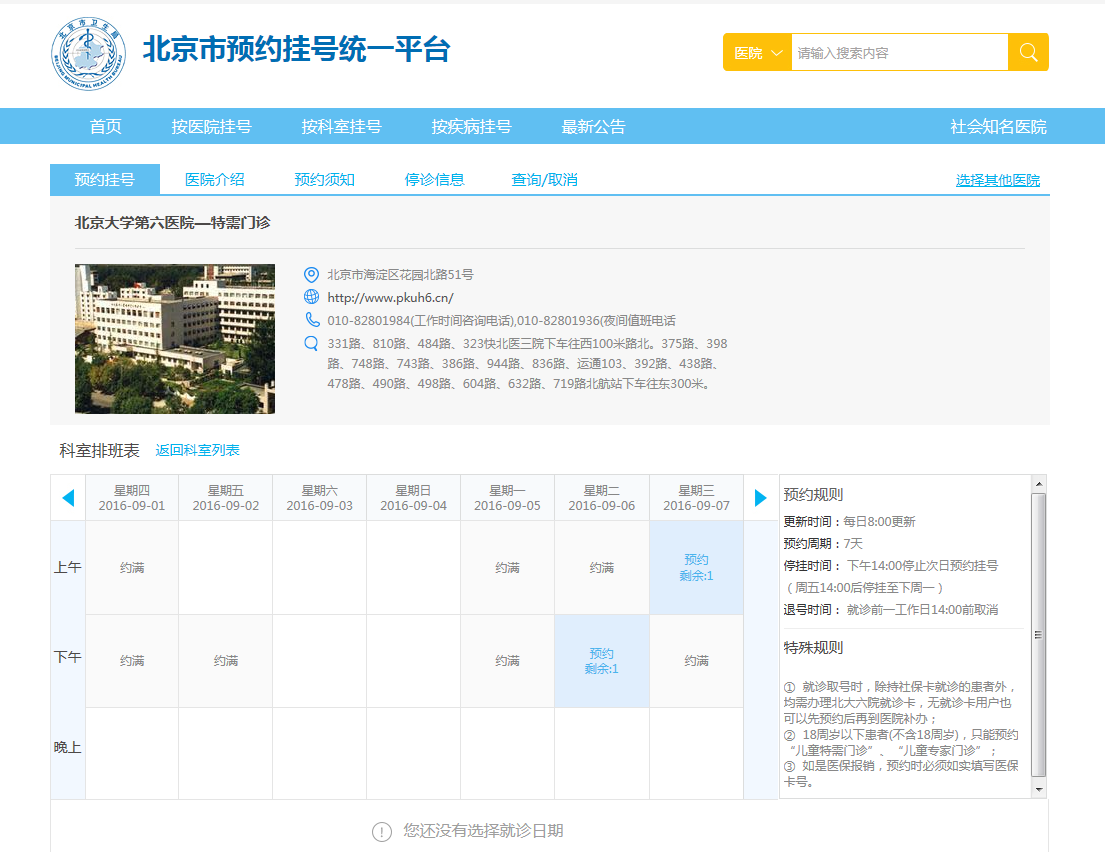Image resolution: width=1105 pixels, height=852 pixels.
Task: Click the 预约规则 panel scrollbar thumb
Action: [1039, 635]
